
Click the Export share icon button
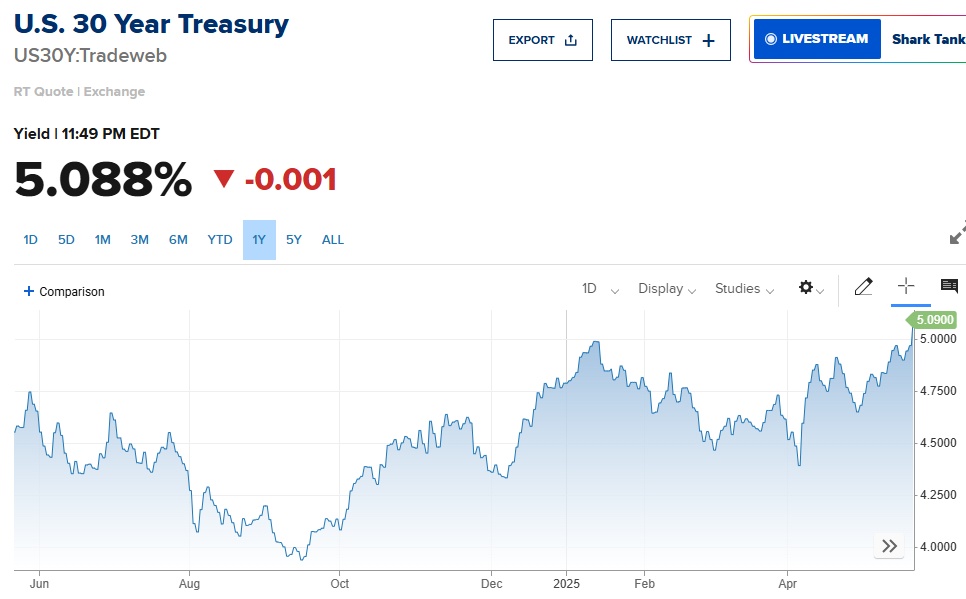coord(543,40)
